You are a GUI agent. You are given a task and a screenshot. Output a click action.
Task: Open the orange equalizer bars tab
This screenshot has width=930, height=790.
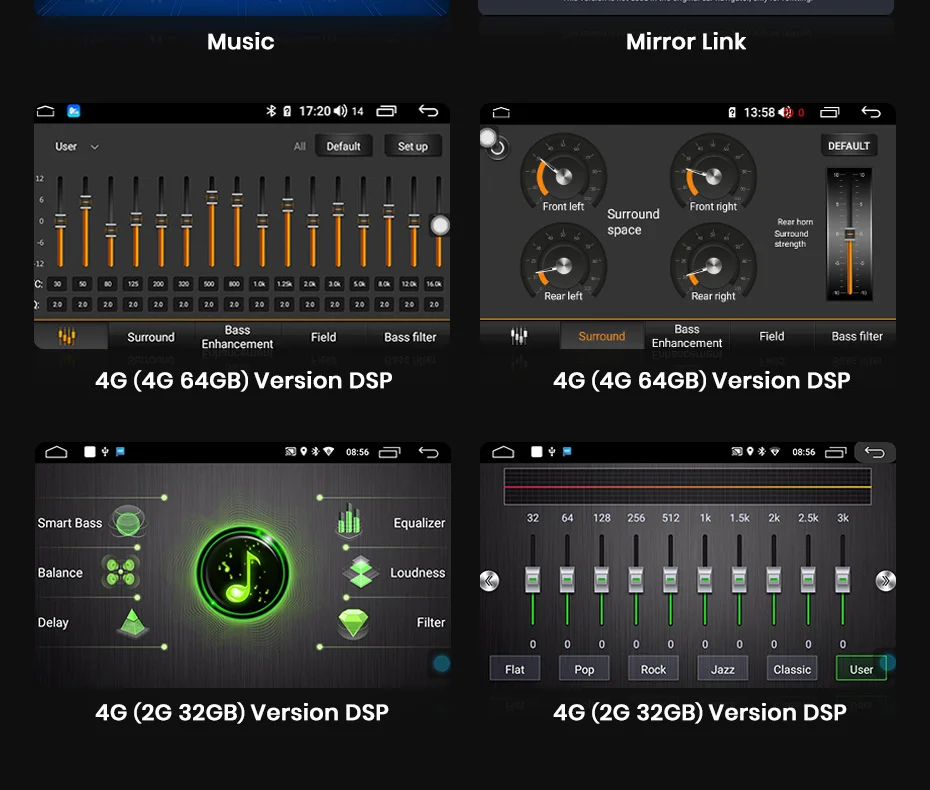point(66,336)
